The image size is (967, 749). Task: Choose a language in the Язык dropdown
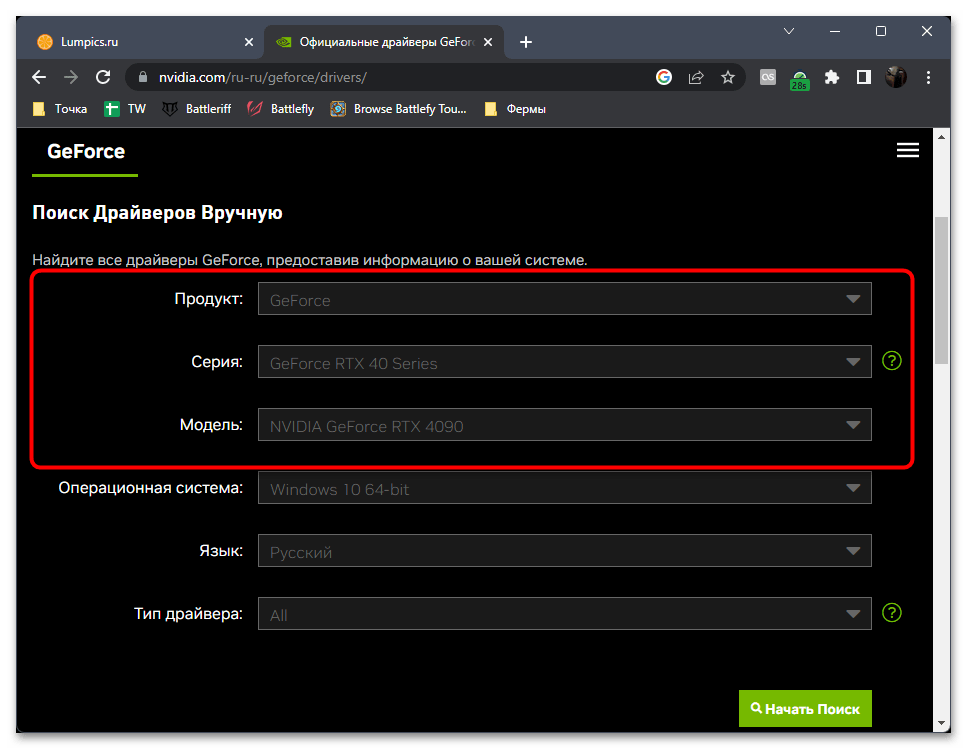(564, 551)
